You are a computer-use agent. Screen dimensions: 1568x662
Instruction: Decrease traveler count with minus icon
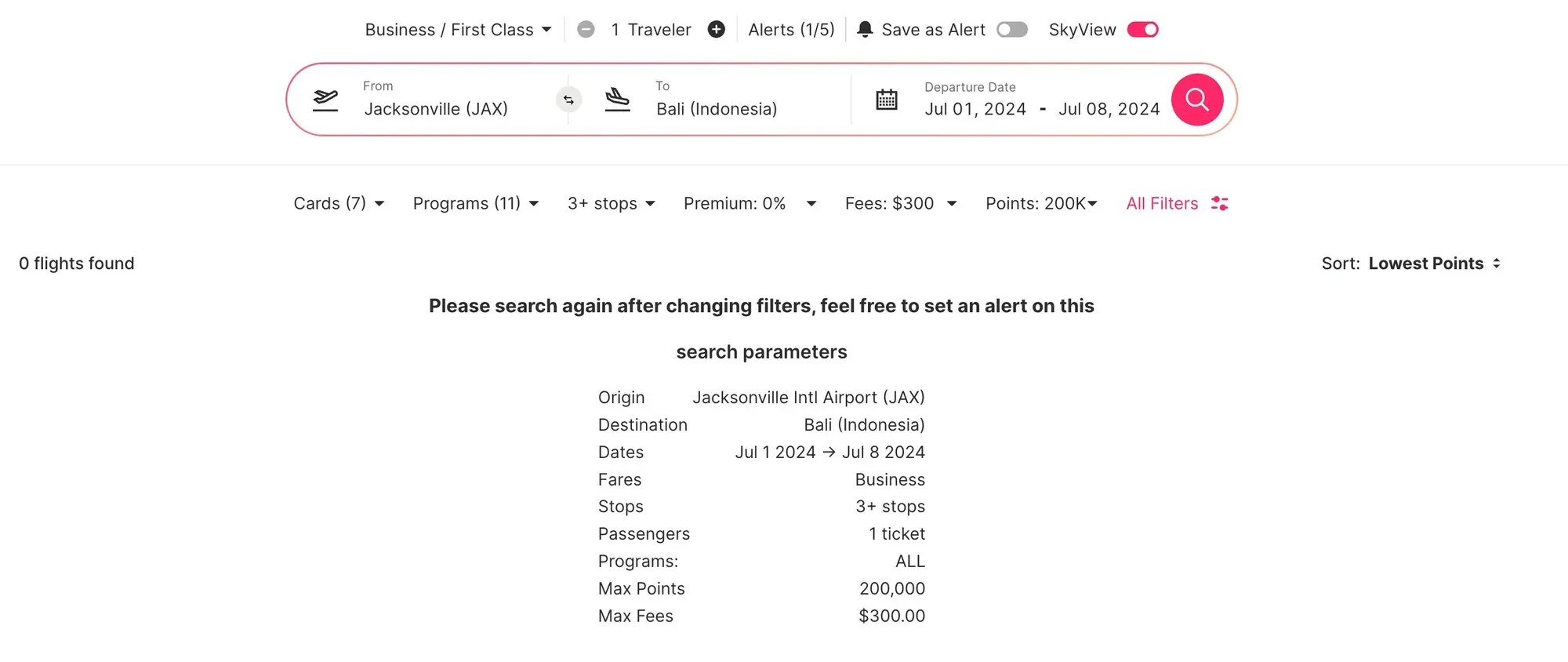pos(586,30)
